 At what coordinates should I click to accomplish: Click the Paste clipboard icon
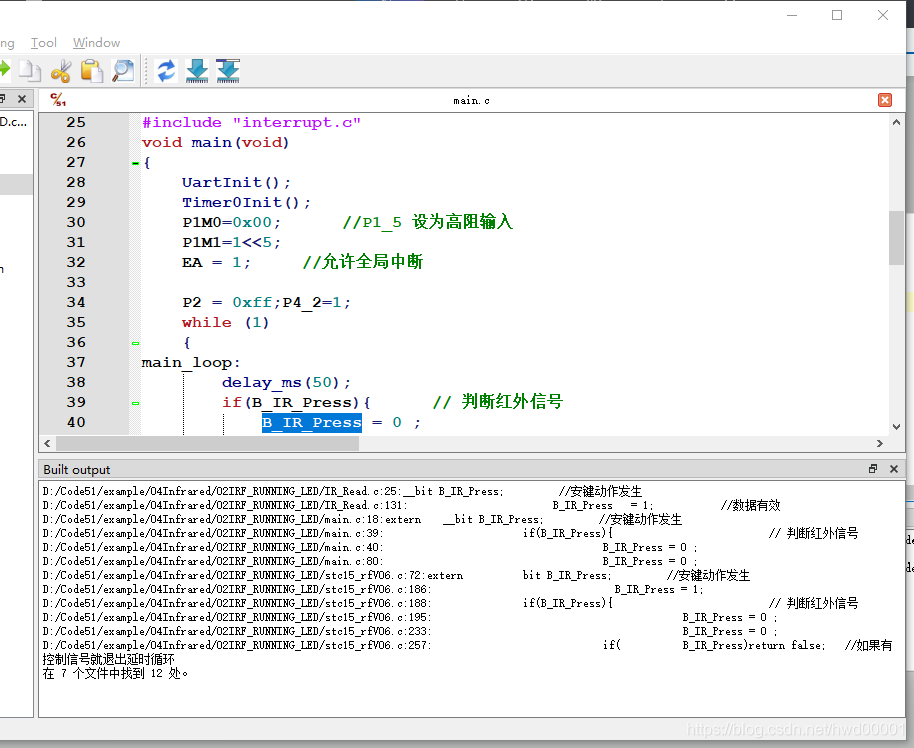[x=92, y=71]
